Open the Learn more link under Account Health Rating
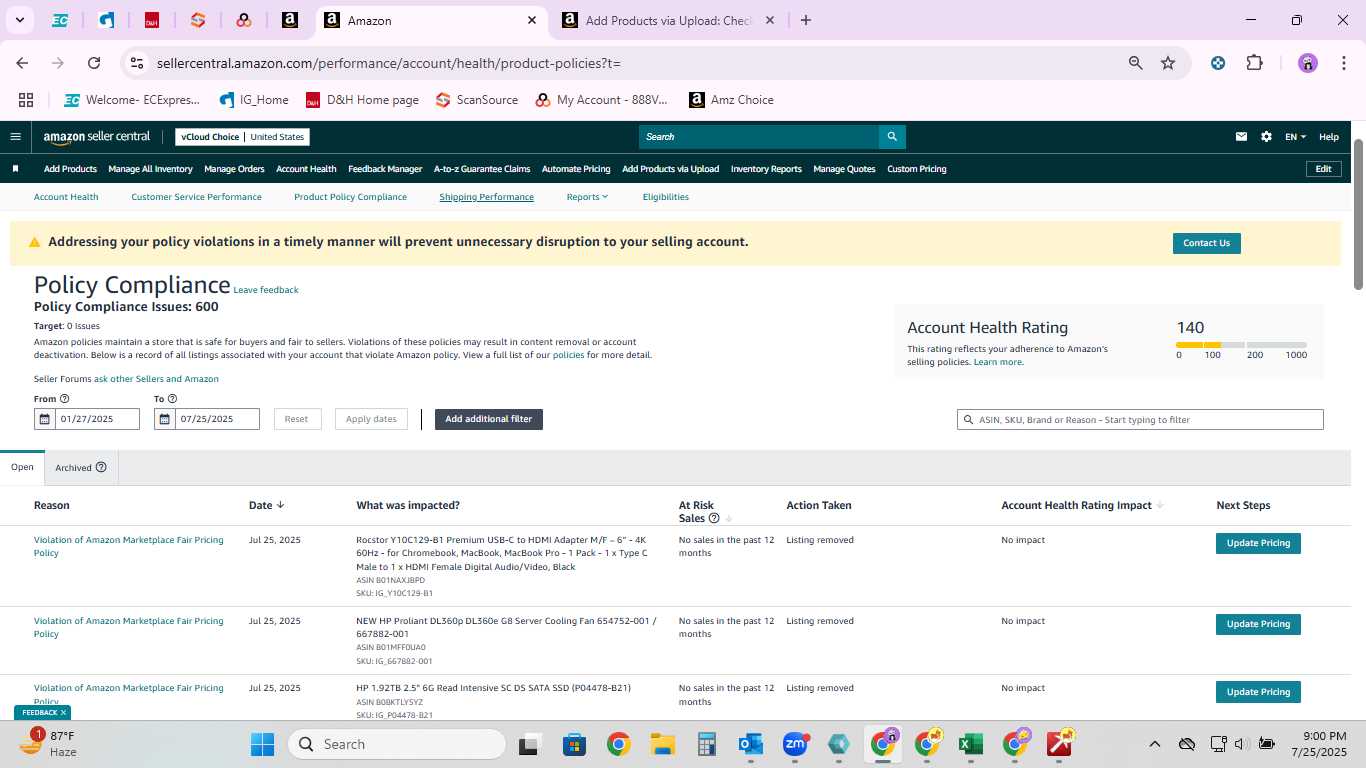Image resolution: width=1366 pixels, height=768 pixels. click(x=998, y=362)
